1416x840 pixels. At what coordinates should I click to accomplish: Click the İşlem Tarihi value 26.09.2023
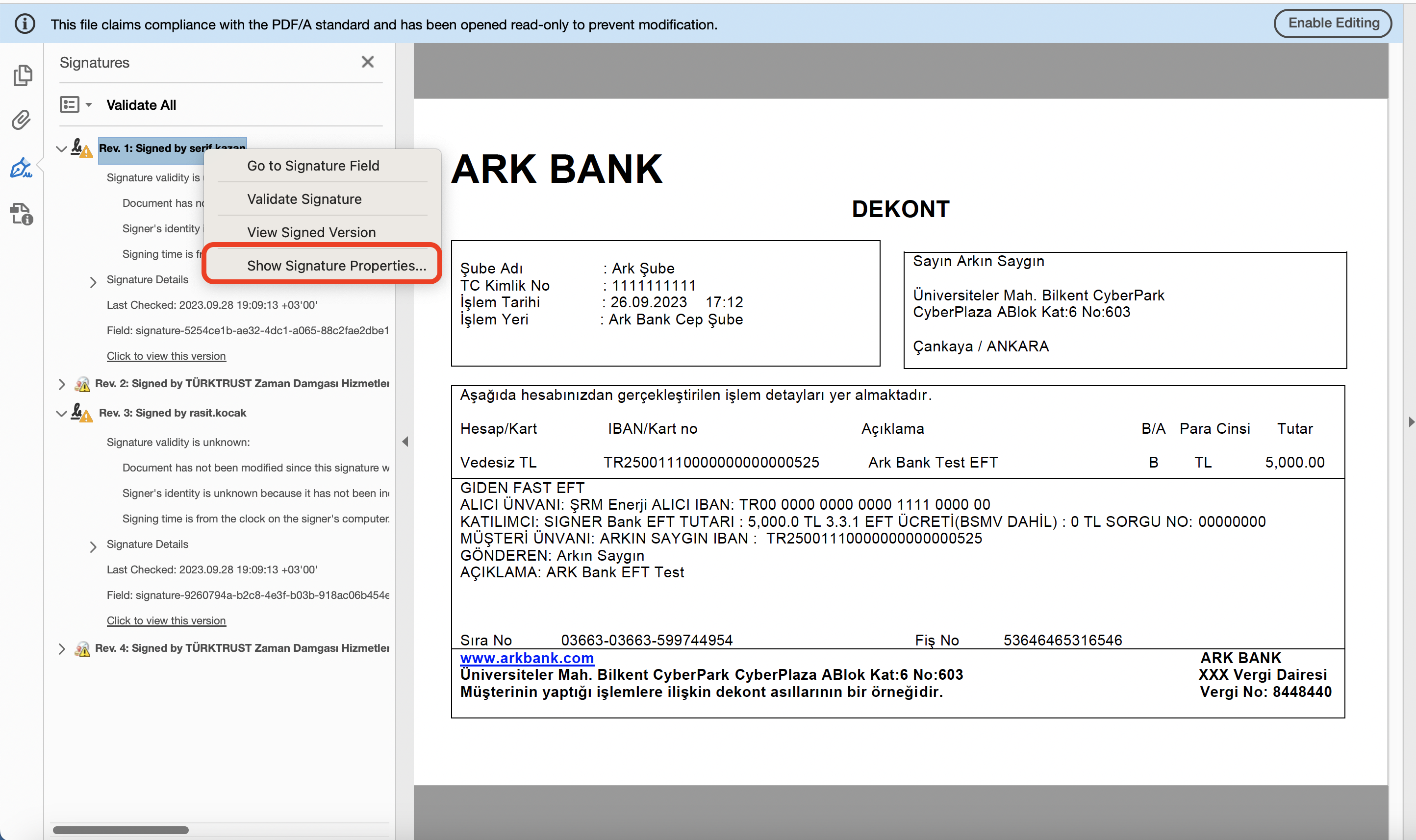pos(649,302)
